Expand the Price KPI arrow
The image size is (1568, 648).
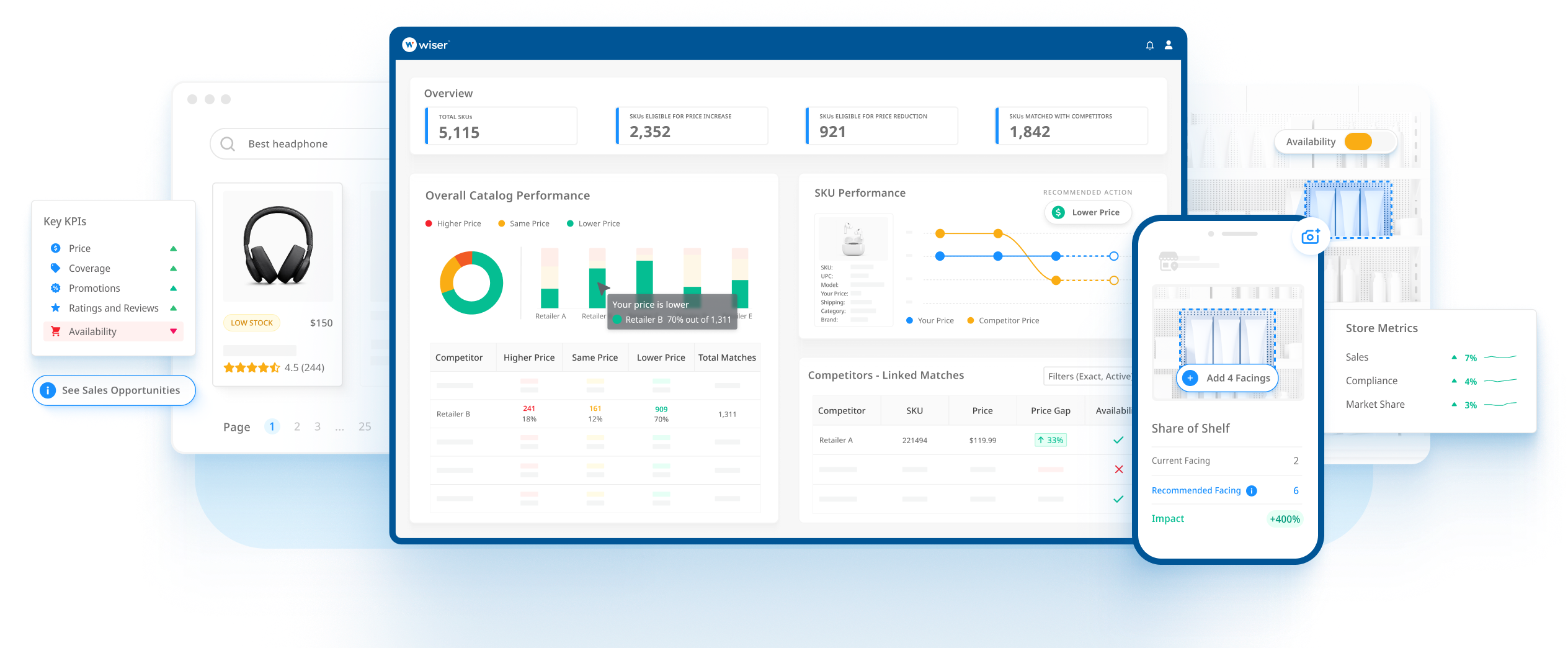tap(174, 248)
